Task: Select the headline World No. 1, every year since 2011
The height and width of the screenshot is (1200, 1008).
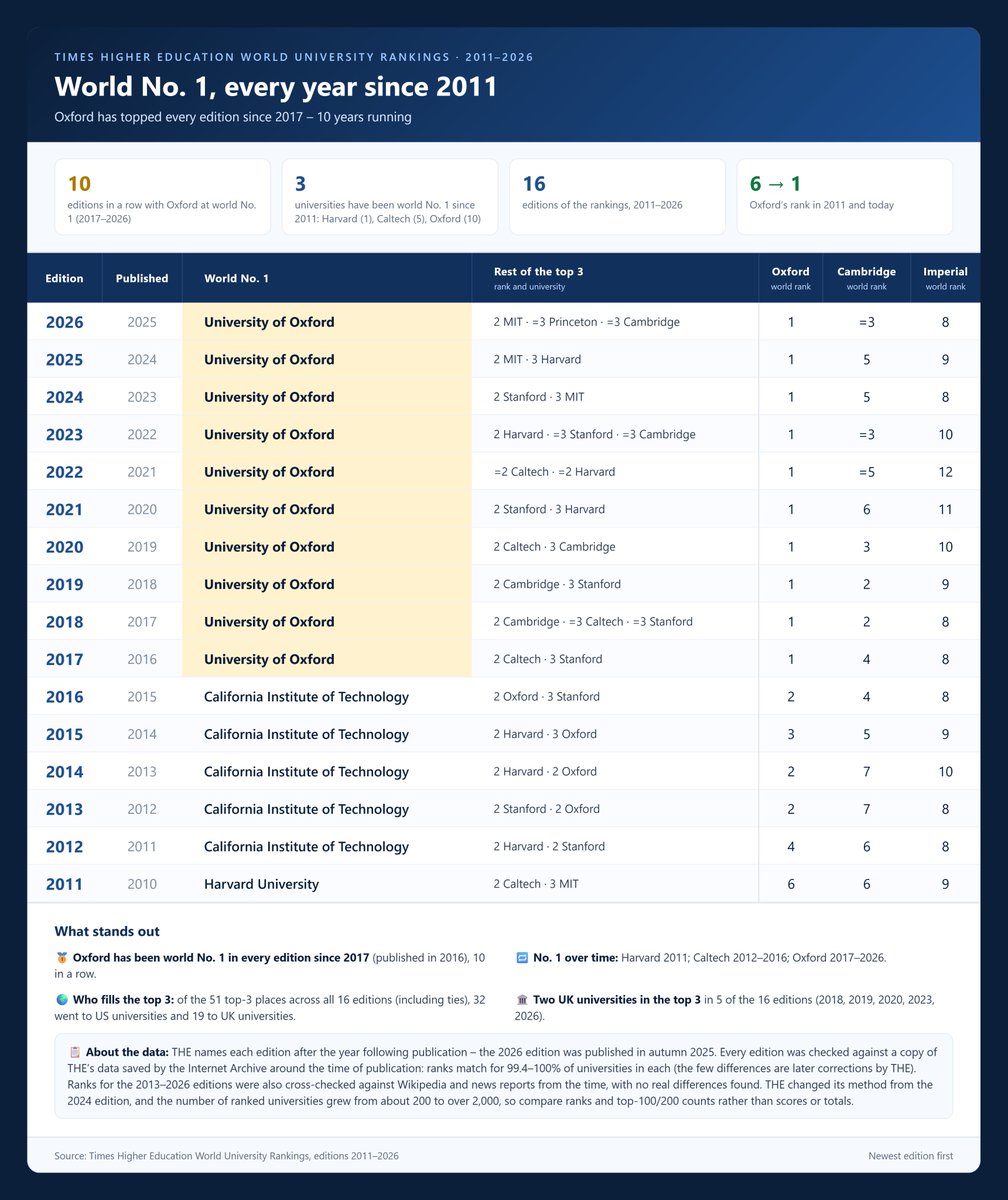Action: pyautogui.click(x=276, y=86)
